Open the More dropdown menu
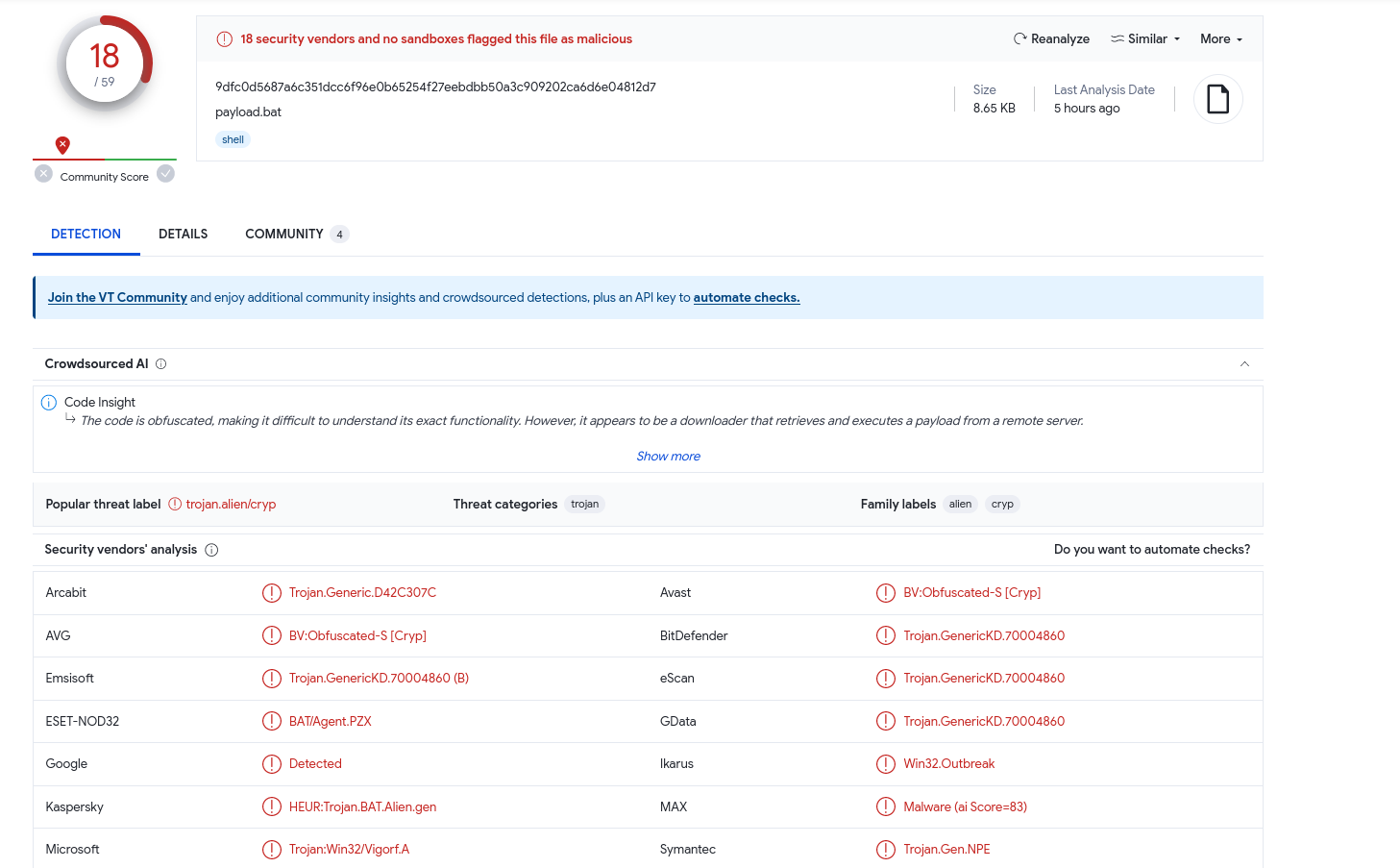Screen dimensions: 1400x868 (1221, 38)
